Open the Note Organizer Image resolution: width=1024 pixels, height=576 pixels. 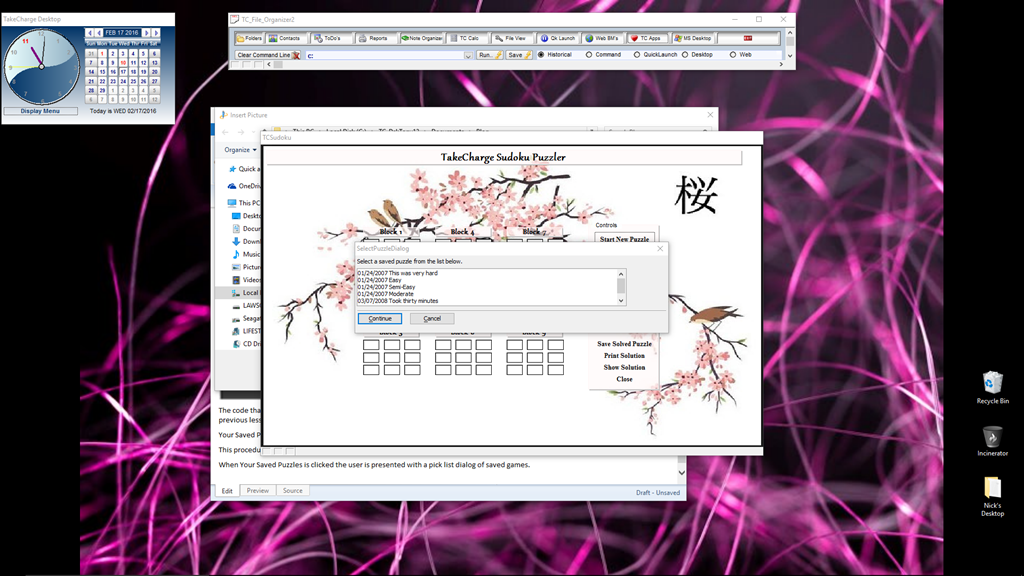point(421,38)
